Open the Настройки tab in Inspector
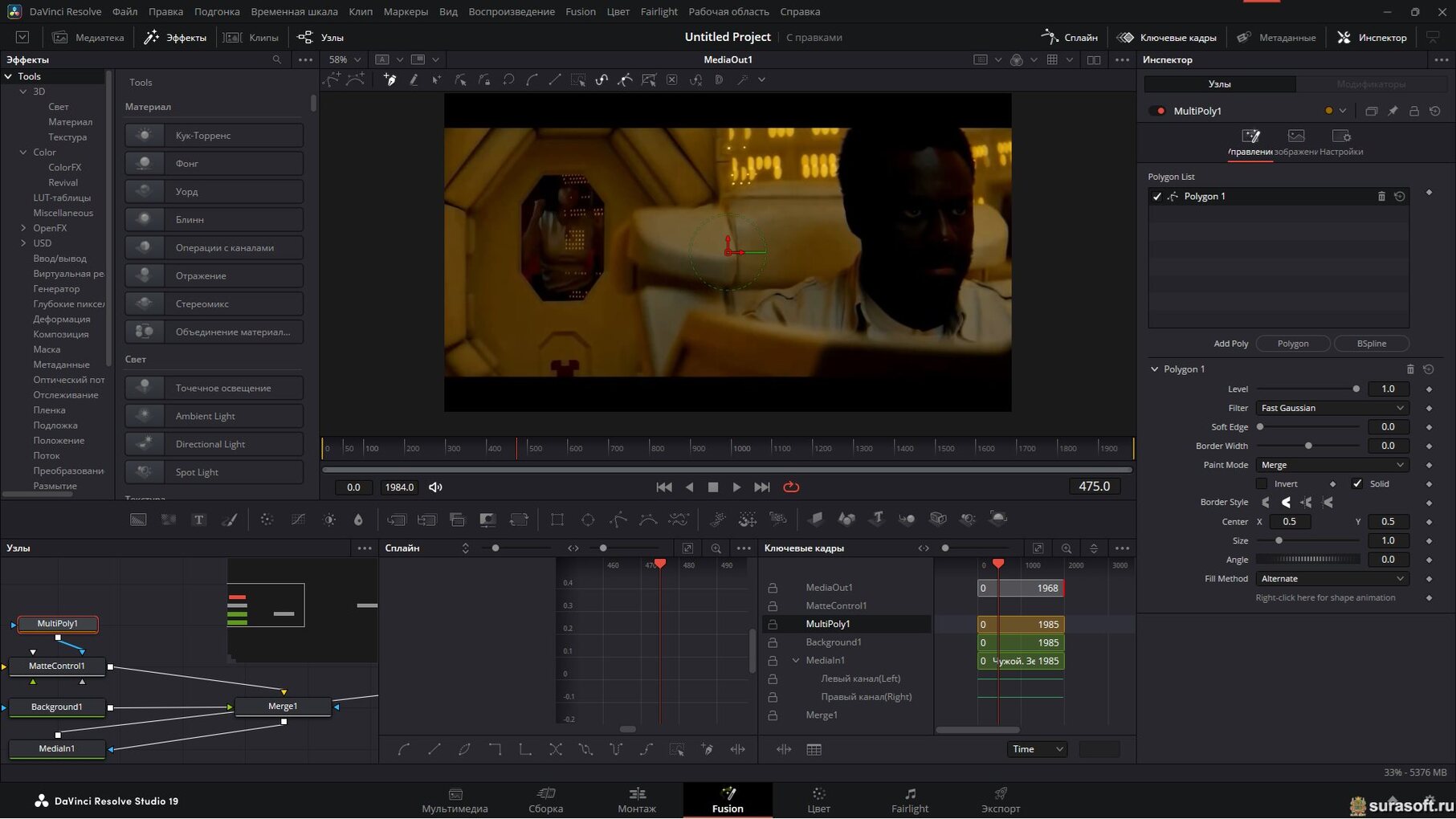This screenshot has height=819, width=1456. 1340,143
